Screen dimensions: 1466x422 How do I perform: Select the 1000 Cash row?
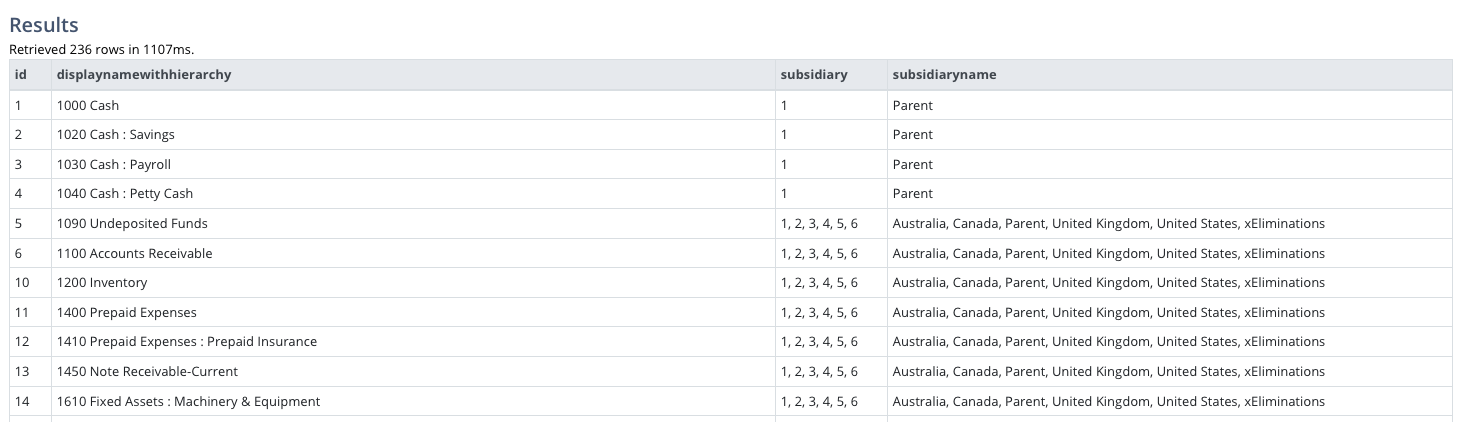point(731,105)
